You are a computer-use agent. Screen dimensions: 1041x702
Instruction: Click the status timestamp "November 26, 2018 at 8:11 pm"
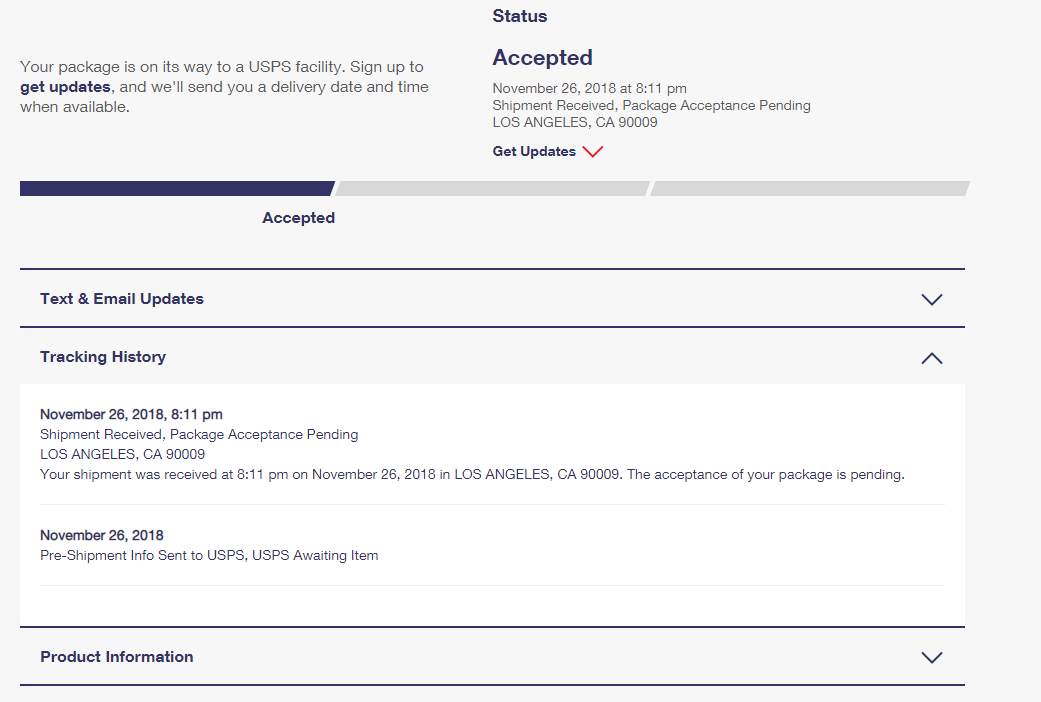pyautogui.click(x=590, y=88)
